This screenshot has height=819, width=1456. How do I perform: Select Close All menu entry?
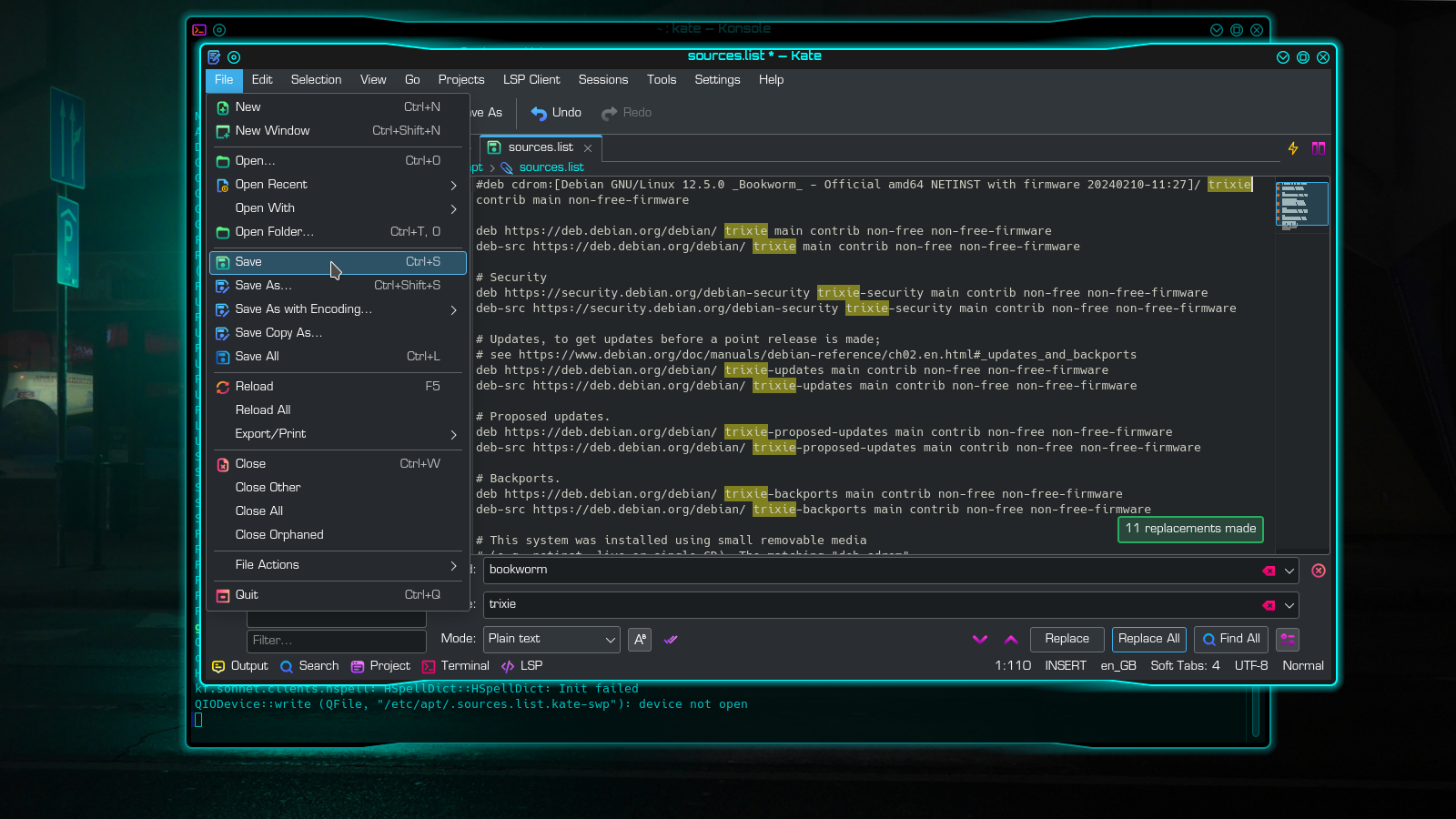coord(338,511)
